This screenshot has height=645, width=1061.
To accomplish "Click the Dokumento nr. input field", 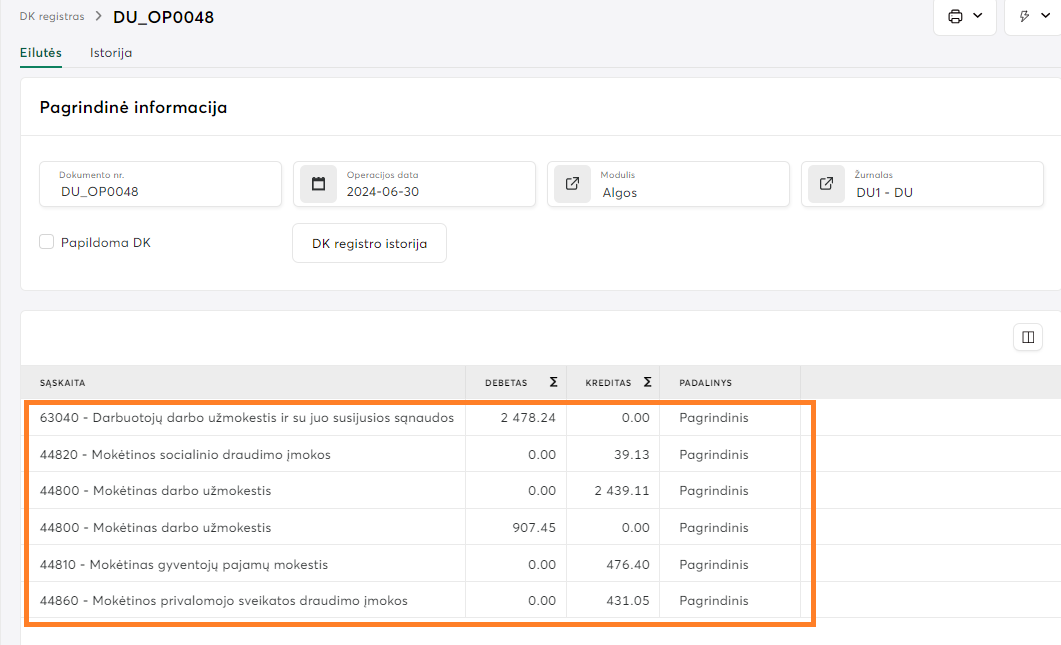I will 160,191.
